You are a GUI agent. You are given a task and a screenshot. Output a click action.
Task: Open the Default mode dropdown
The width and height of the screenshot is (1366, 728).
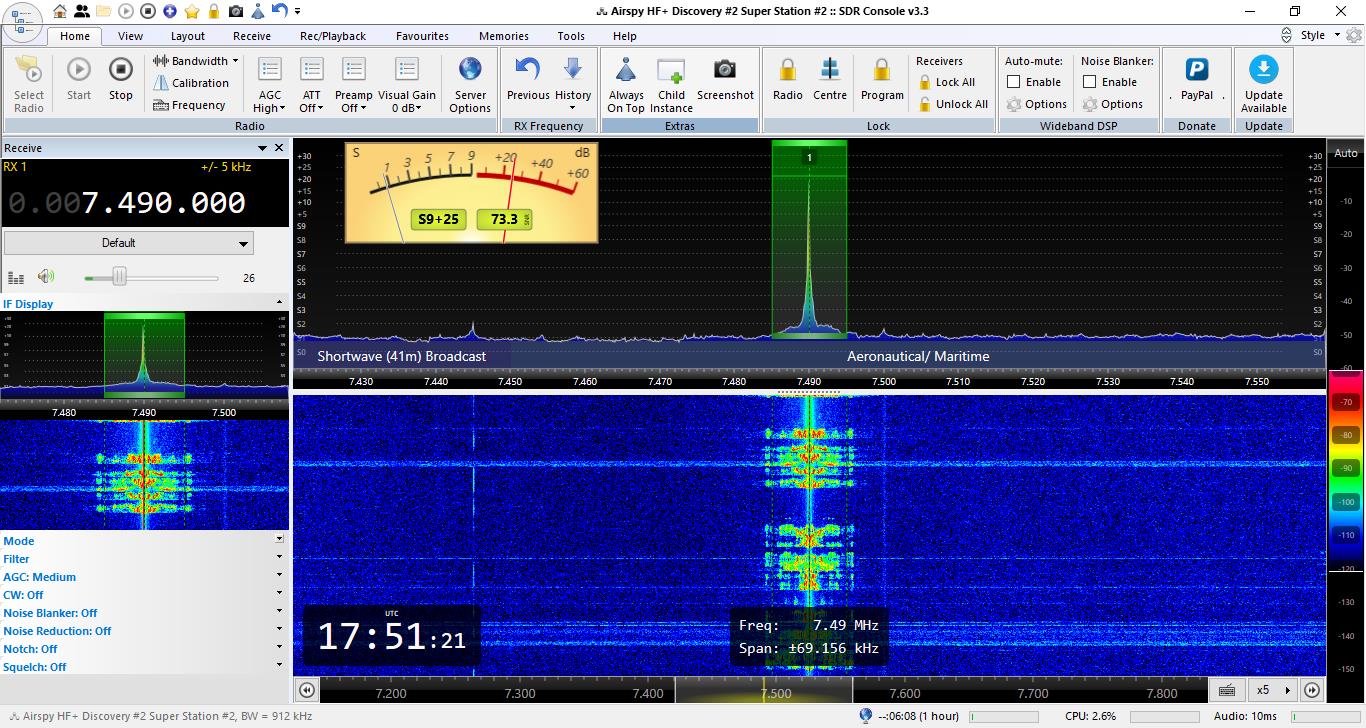[x=129, y=243]
